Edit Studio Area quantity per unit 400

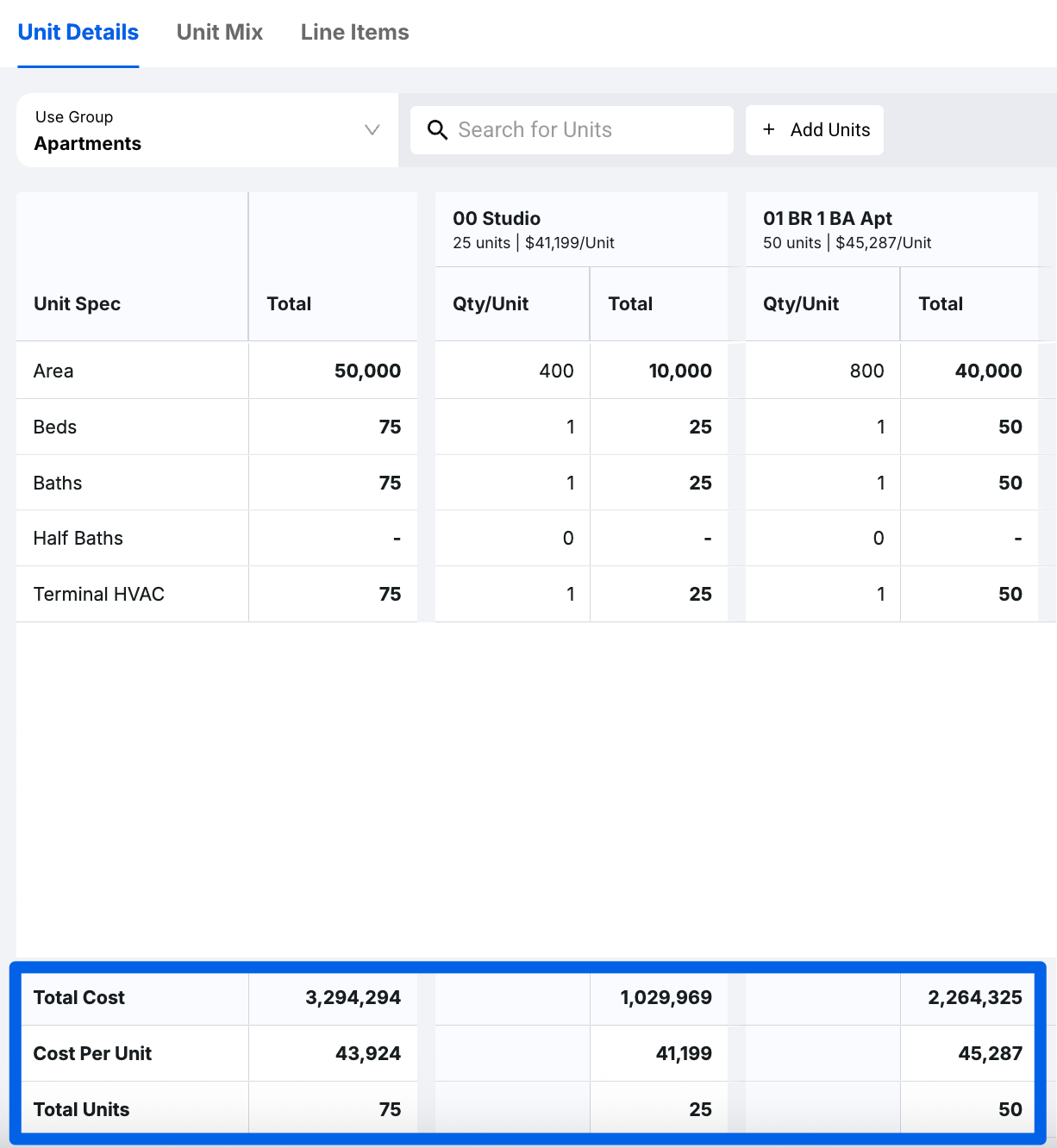(x=556, y=371)
